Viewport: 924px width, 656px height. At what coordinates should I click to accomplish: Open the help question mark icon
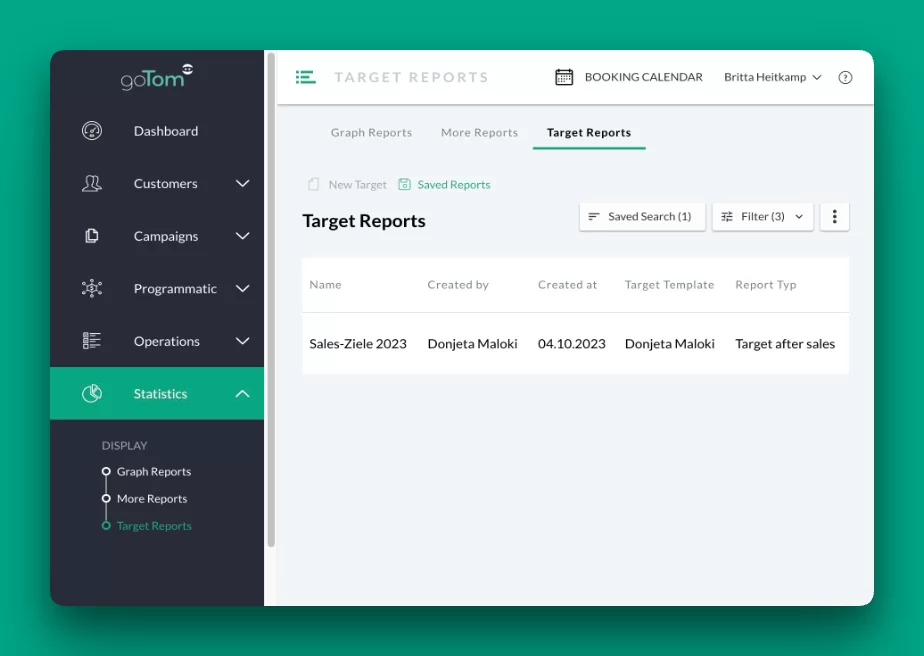coord(845,77)
